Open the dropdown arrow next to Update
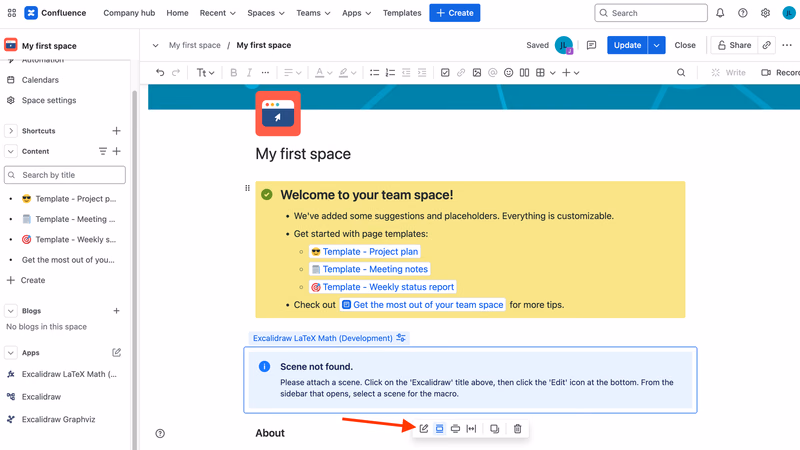 pos(657,45)
